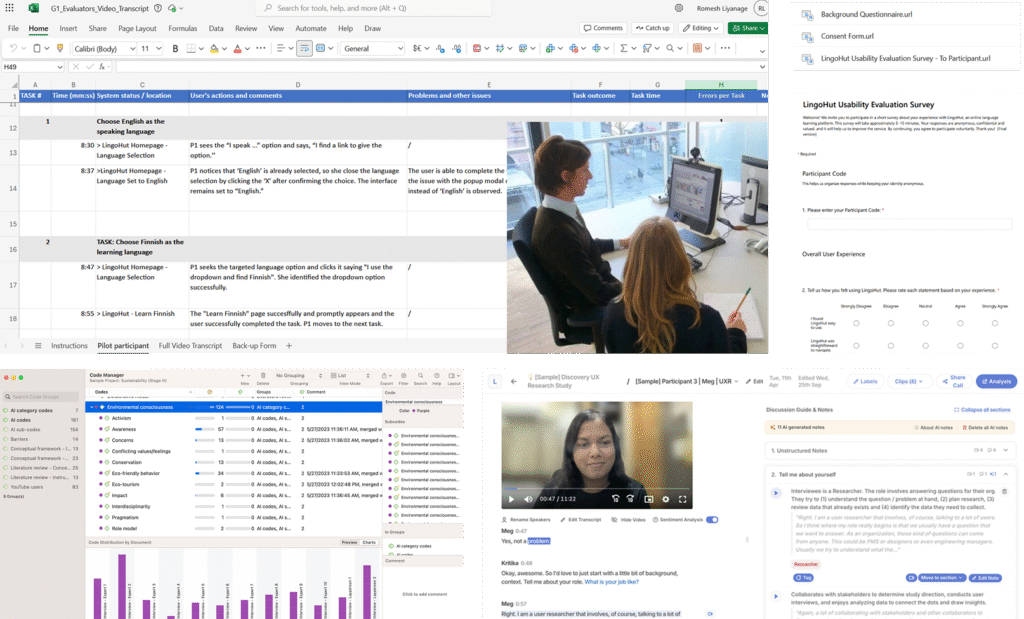This screenshot has height=619, width=1024.
Task: Click the Format Painter icon in Excel
Action: click(x=60, y=48)
